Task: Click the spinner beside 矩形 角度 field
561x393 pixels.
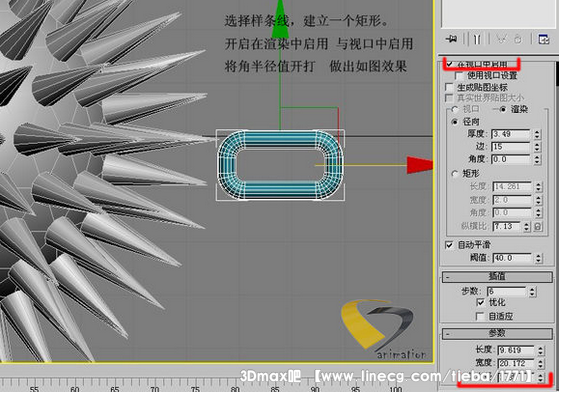Action: pyautogui.click(x=538, y=213)
